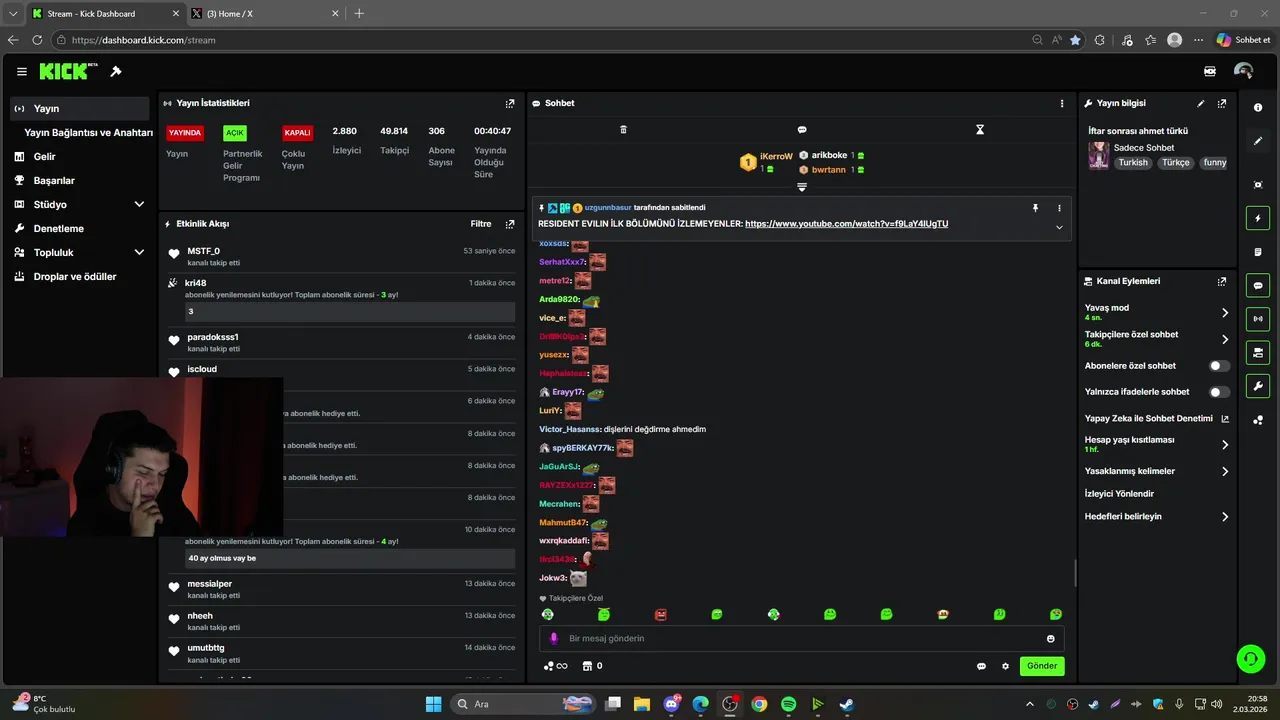The height and width of the screenshot is (720, 1280).
Task: Click the focus-frame icon in right sidebar
Action: [1258, 185]
